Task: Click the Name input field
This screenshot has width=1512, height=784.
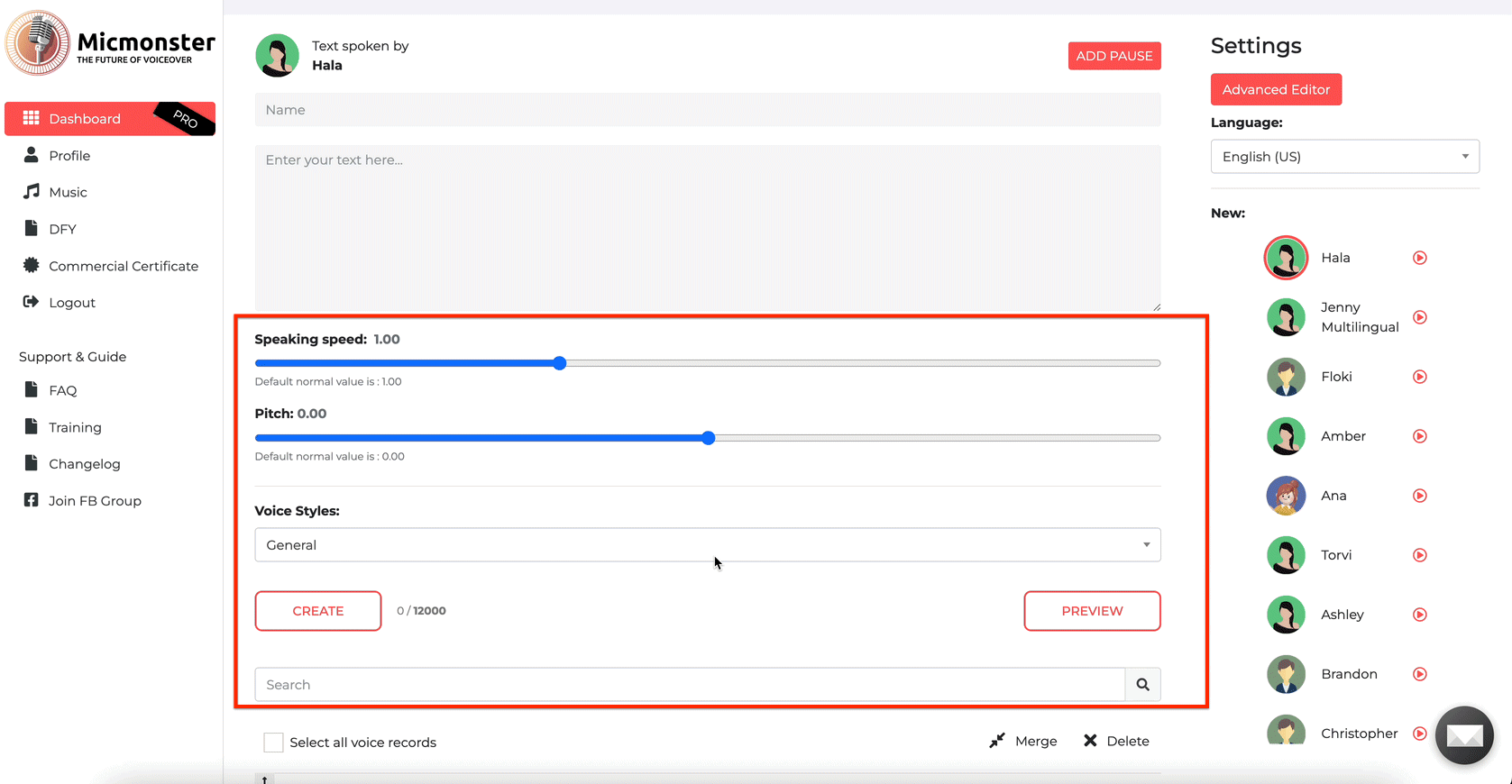Action: pyautogui.click(x=707, y=110)
